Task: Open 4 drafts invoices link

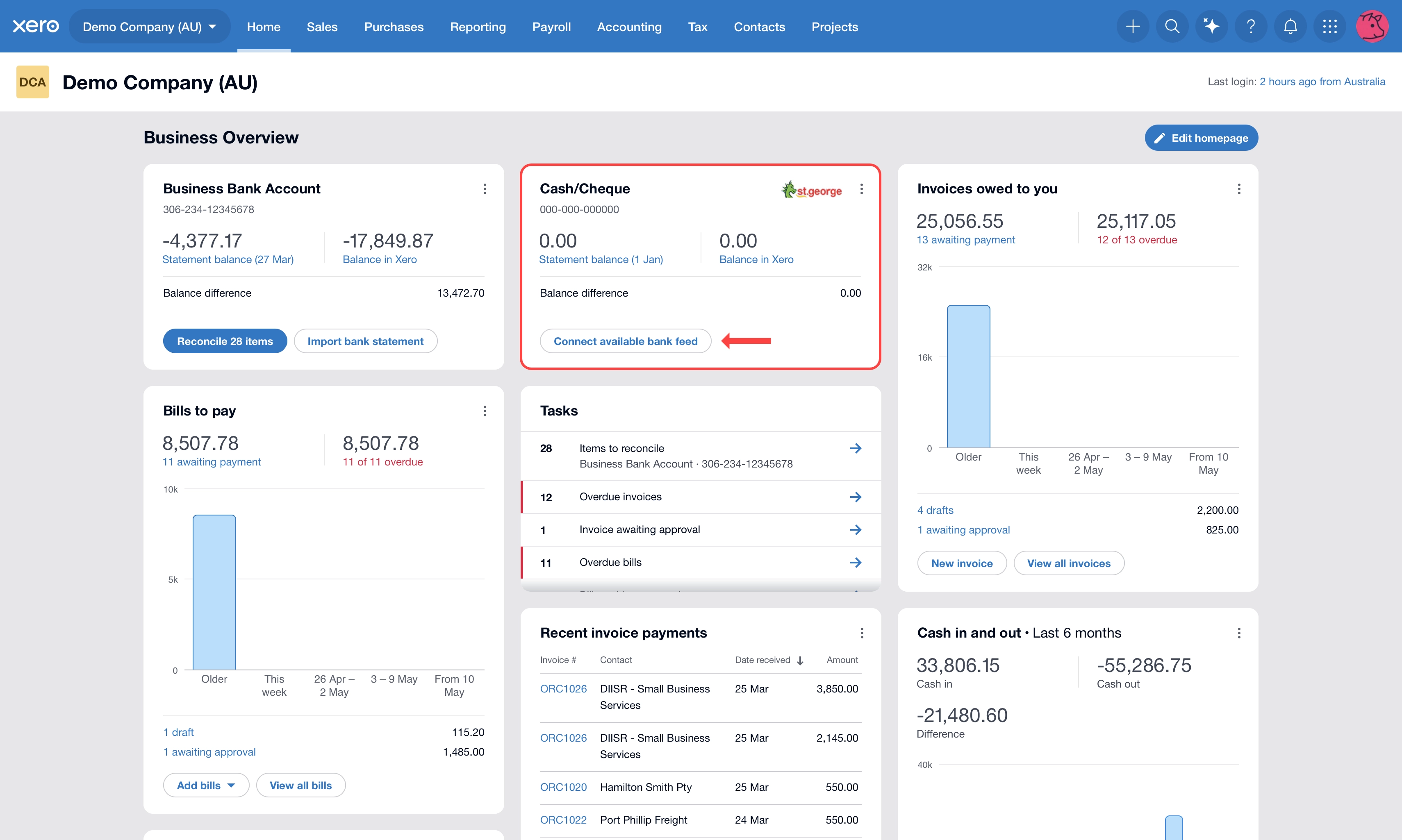Action: pyautogui.click(x=935, y=511)
